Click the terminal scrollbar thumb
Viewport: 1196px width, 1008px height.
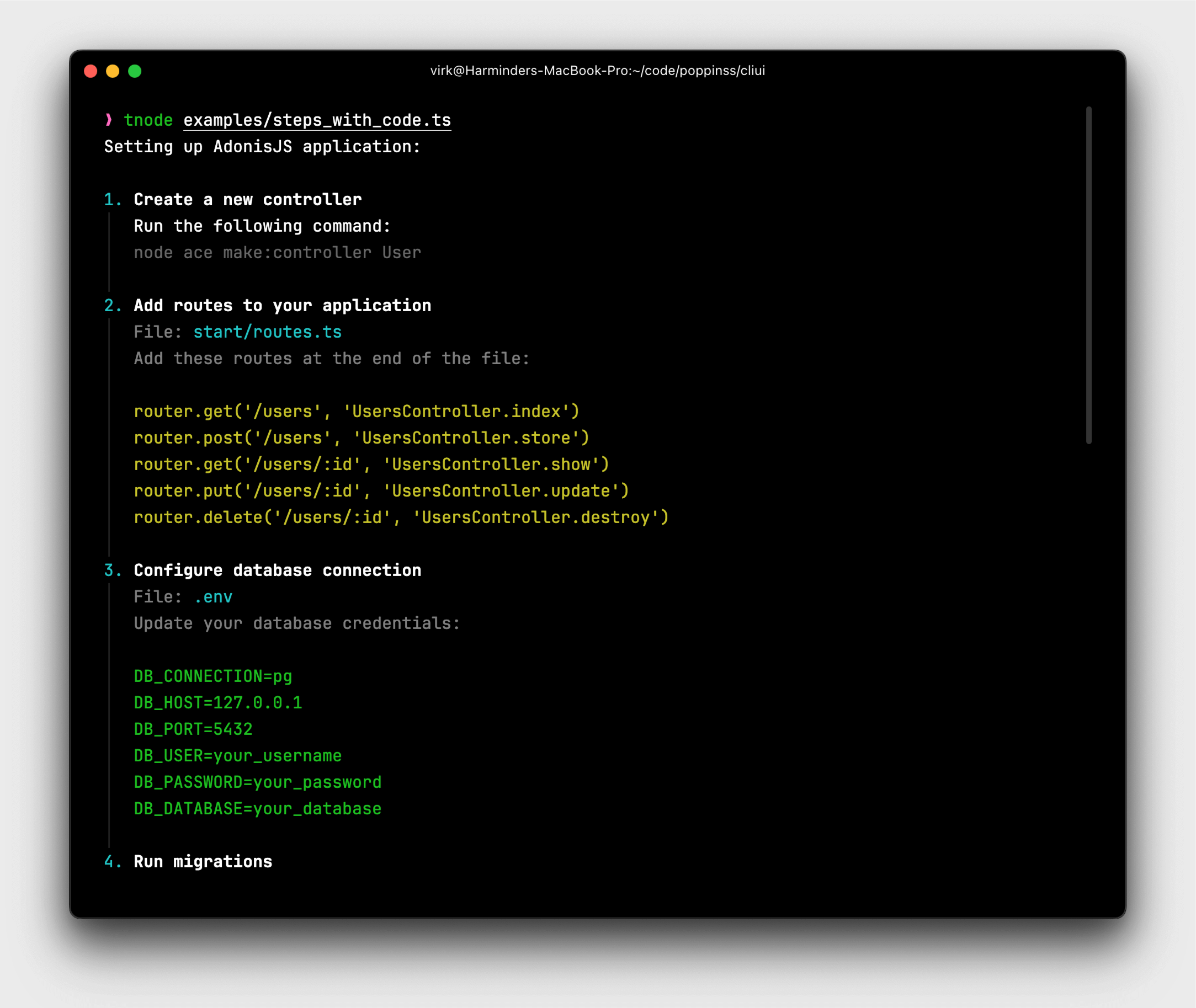click(1088, 275)
